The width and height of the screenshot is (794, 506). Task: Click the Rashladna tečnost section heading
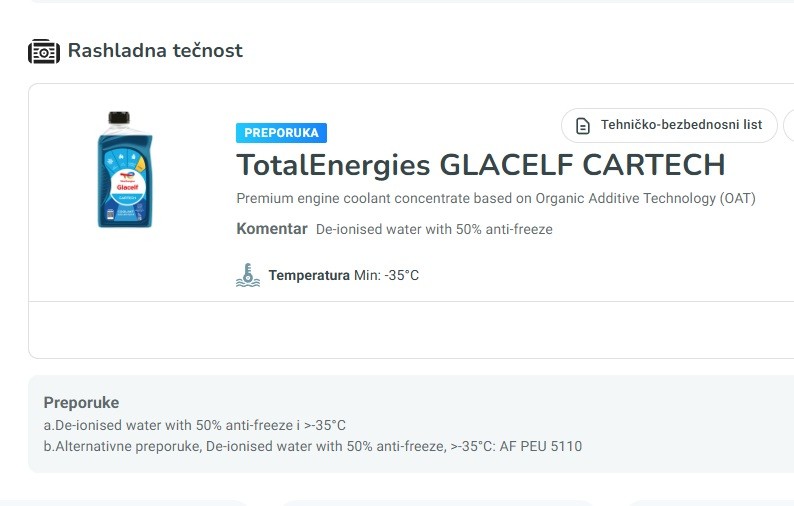[155, 51]
